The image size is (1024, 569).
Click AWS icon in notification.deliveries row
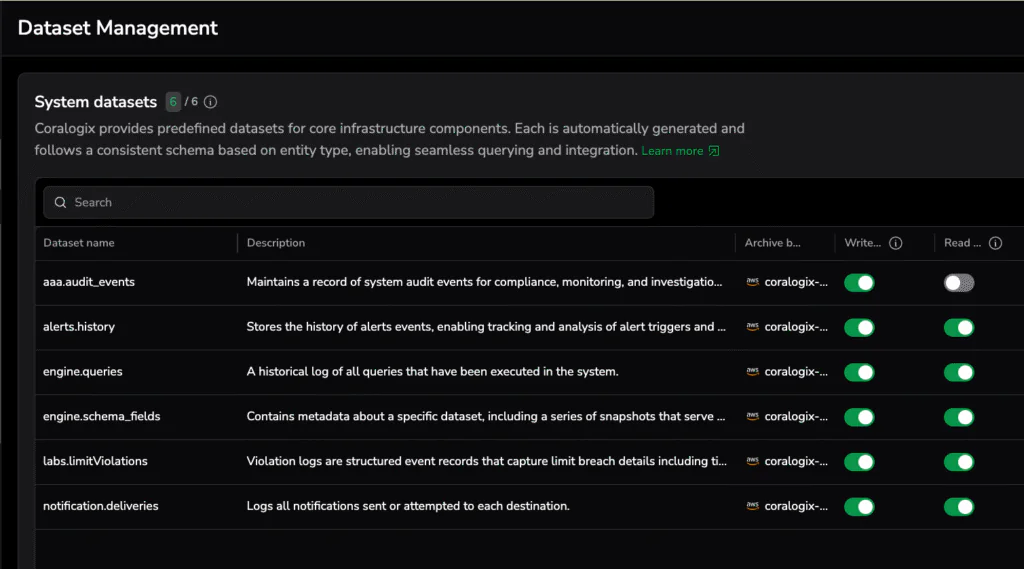click(752, 506)
